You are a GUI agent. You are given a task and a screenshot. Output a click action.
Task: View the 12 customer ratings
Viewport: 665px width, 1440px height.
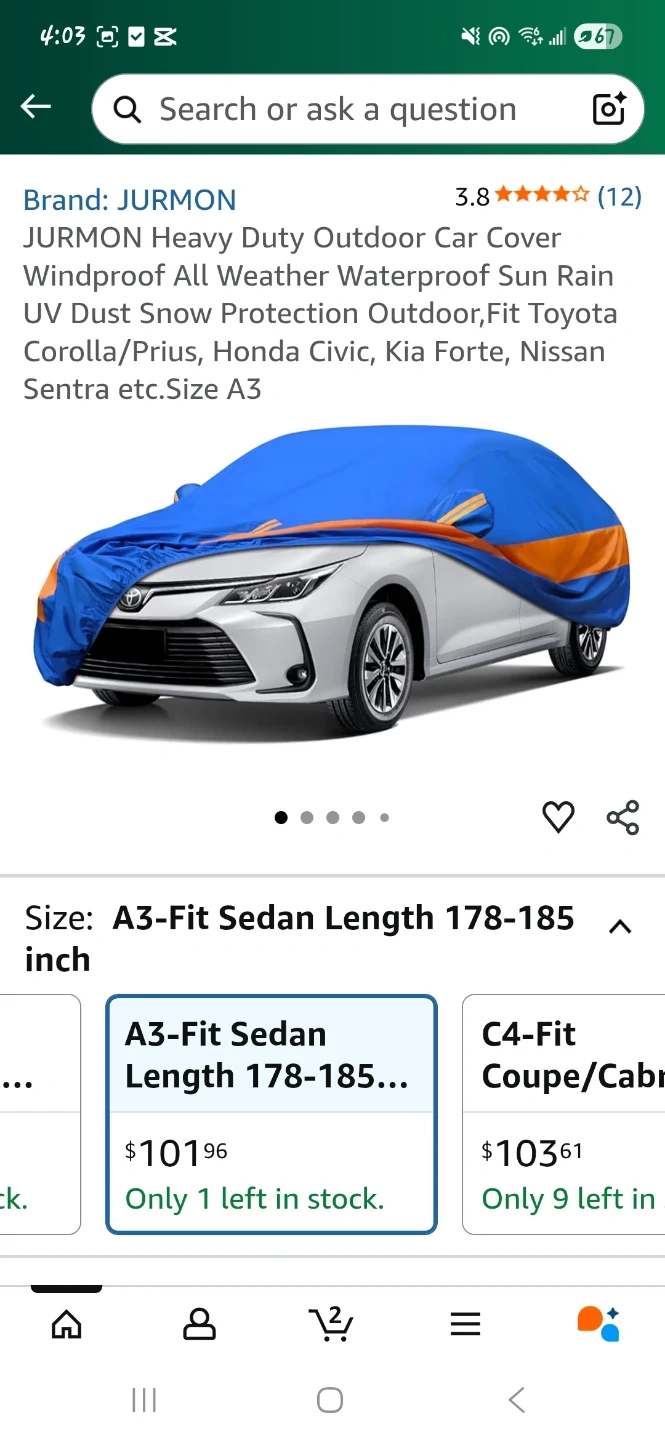point(619,196)
